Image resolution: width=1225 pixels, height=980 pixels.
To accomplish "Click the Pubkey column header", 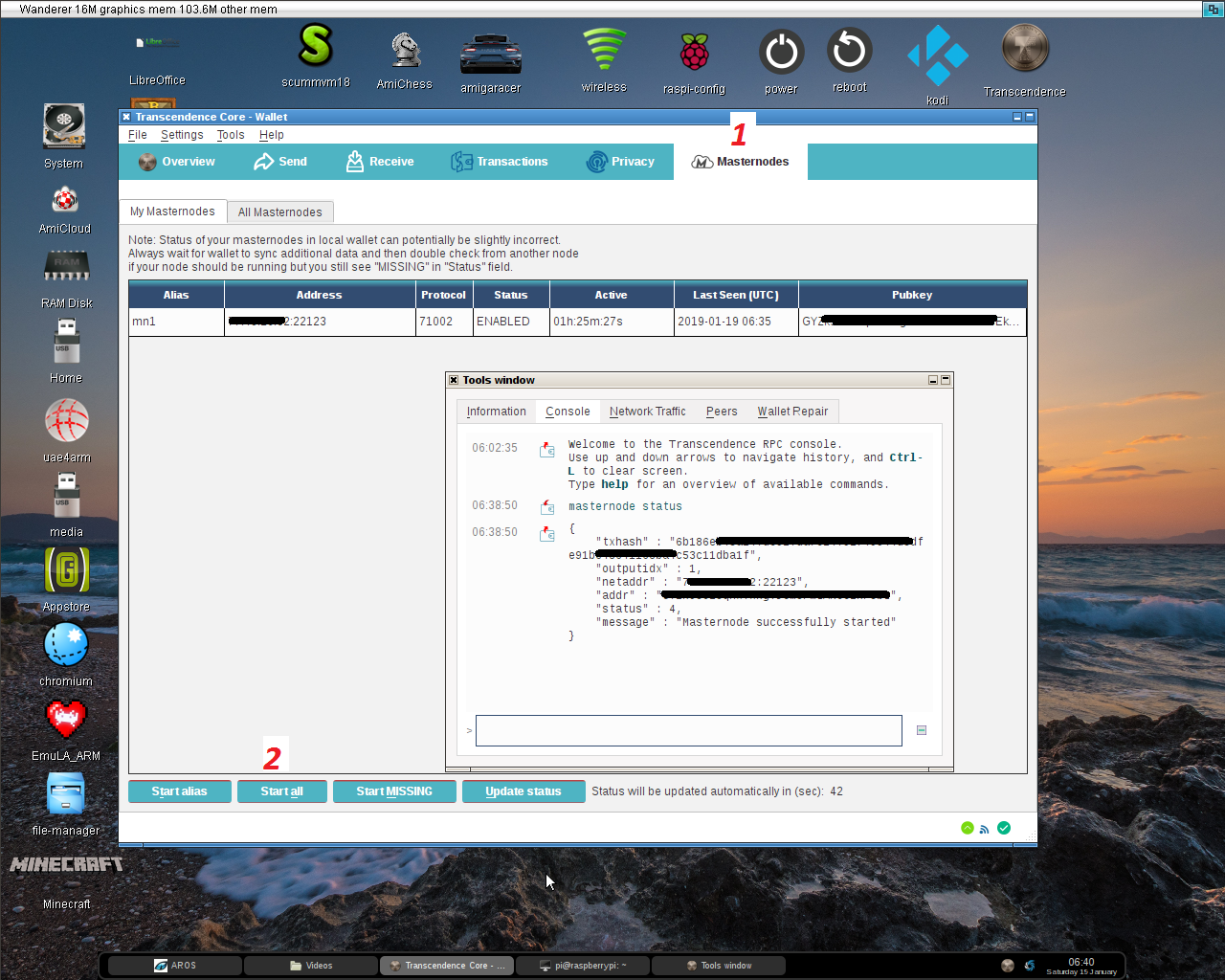I will 912,295.
